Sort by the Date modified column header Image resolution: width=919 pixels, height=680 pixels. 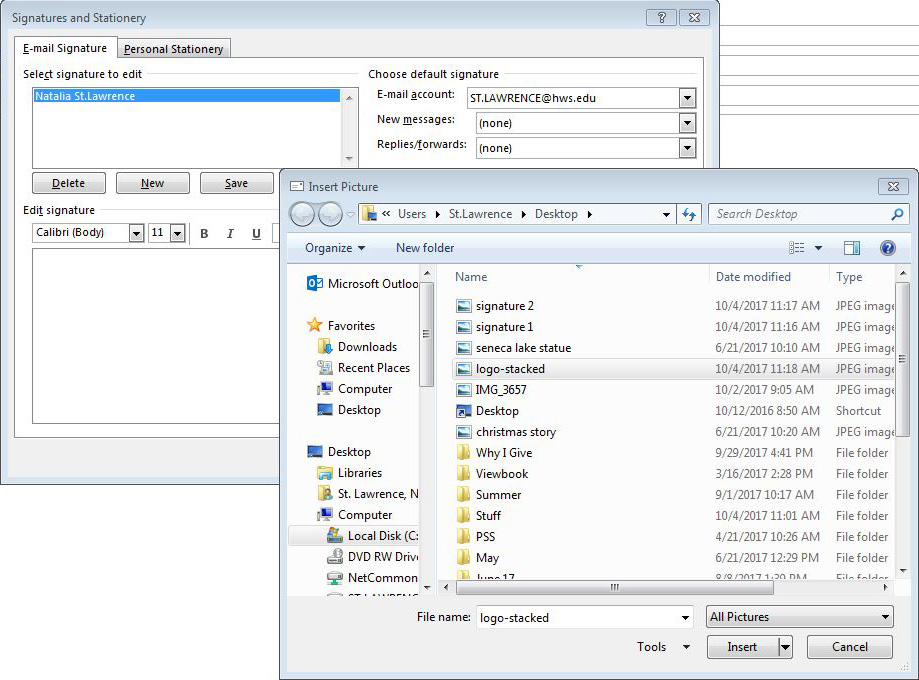click(x=769, y=277)
